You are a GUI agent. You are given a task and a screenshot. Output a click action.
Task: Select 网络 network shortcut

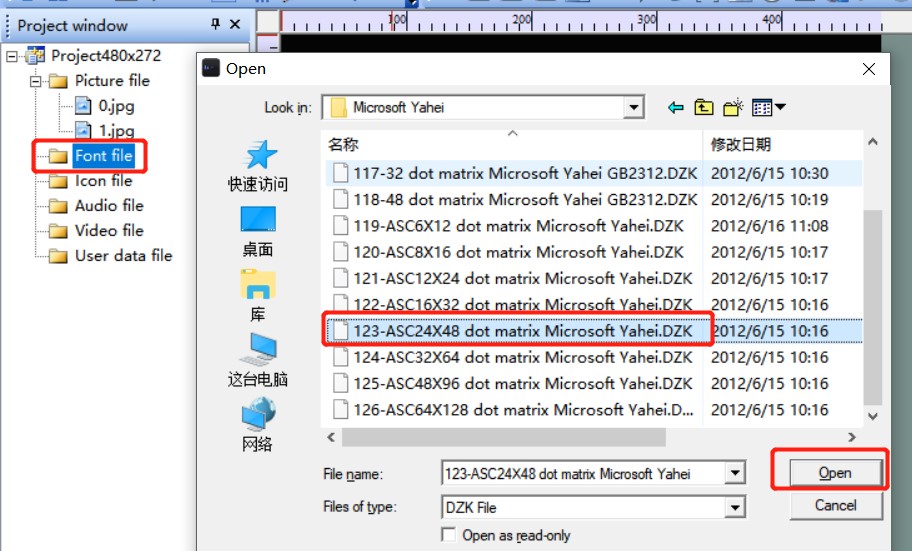pyautogui.click(x=258, y=425)
